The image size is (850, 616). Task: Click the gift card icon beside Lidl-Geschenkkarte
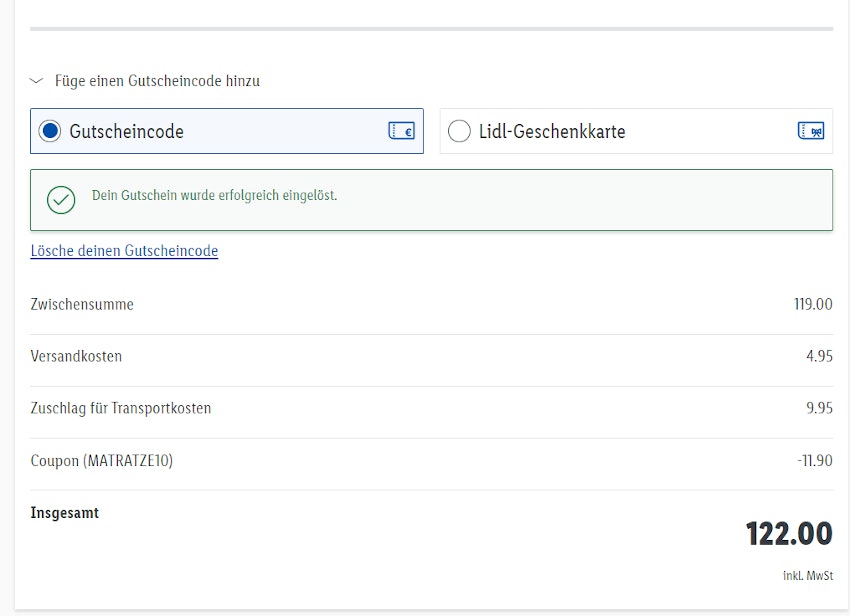[810, 130]
